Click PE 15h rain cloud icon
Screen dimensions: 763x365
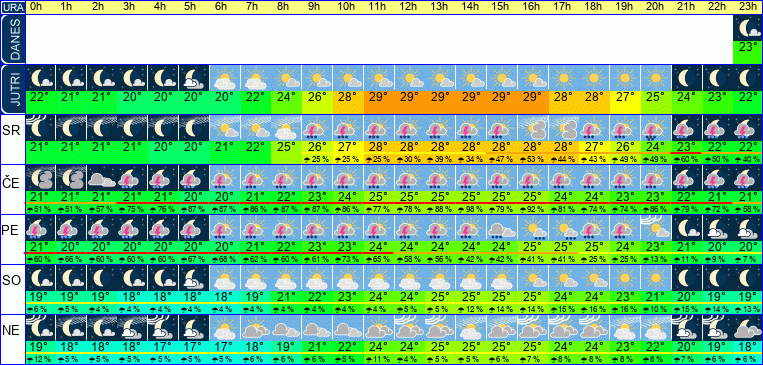502,228
